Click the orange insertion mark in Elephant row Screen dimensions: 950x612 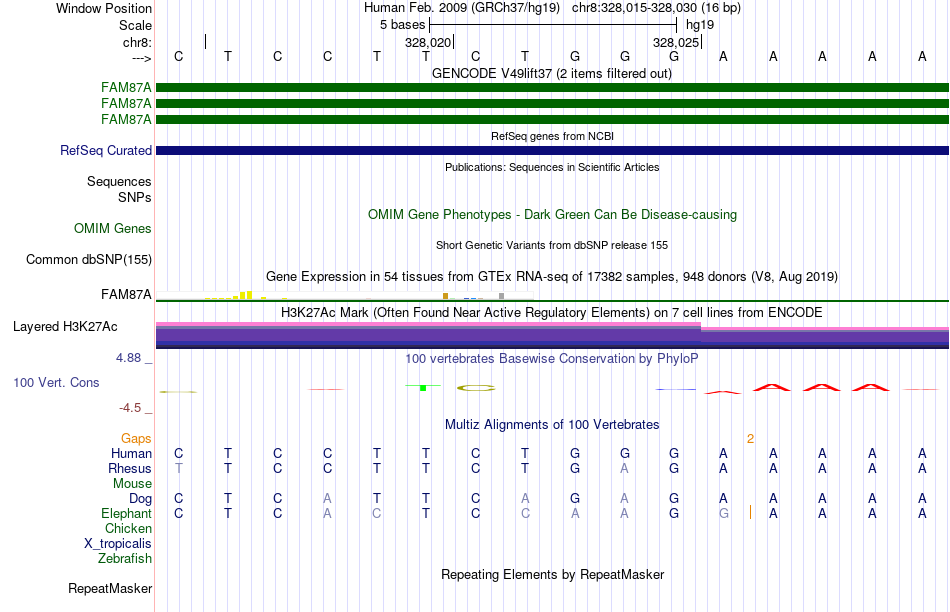coord(751,513)
